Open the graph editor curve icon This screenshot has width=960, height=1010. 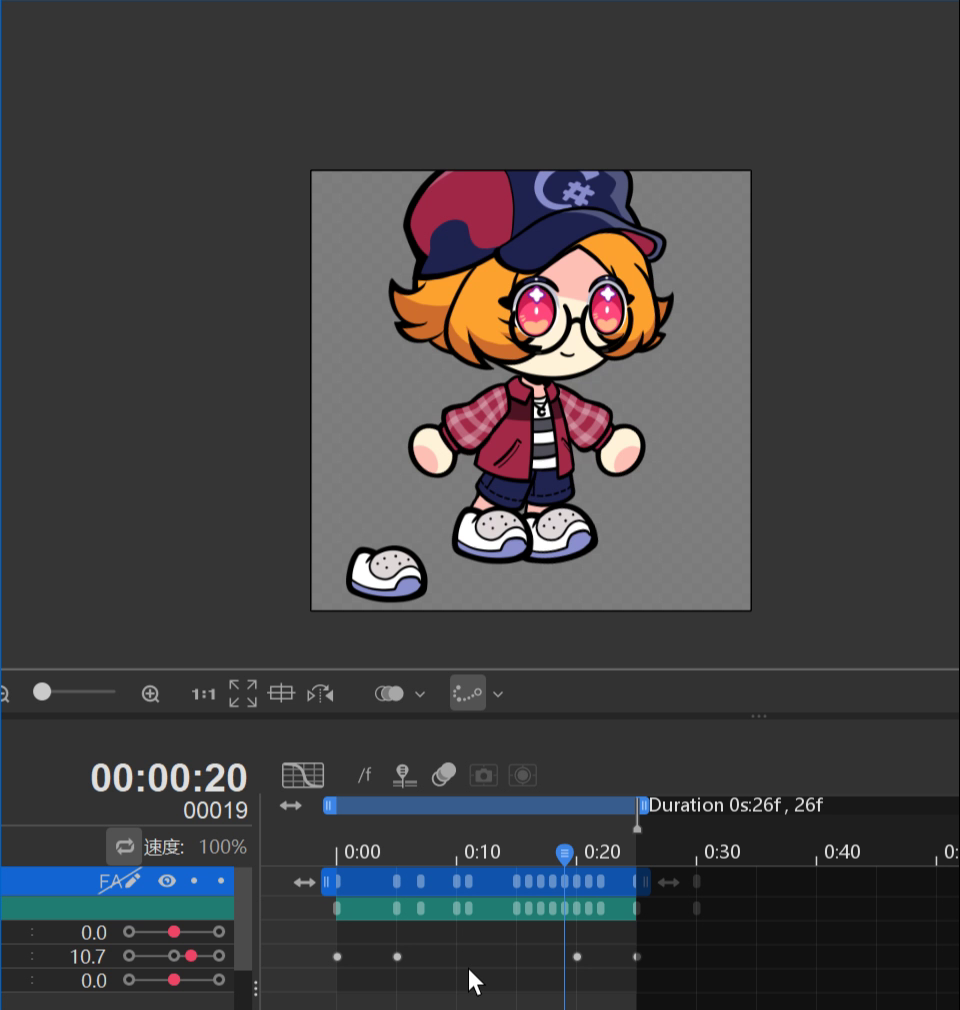[x=303, y=775]
